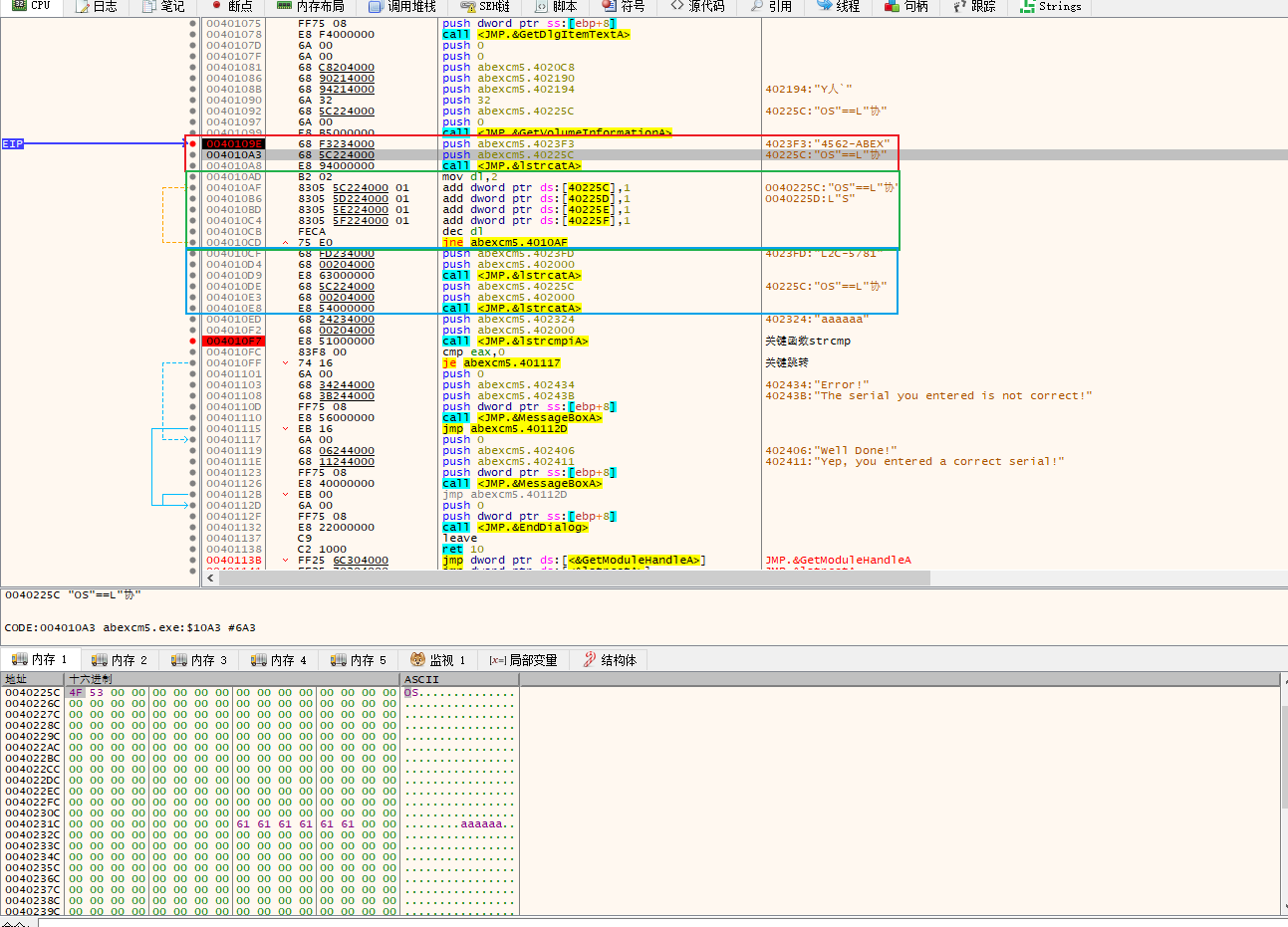Select the 'leave' instruction
The height and width of the screenshot is (927, 1288).
point(459,538)
